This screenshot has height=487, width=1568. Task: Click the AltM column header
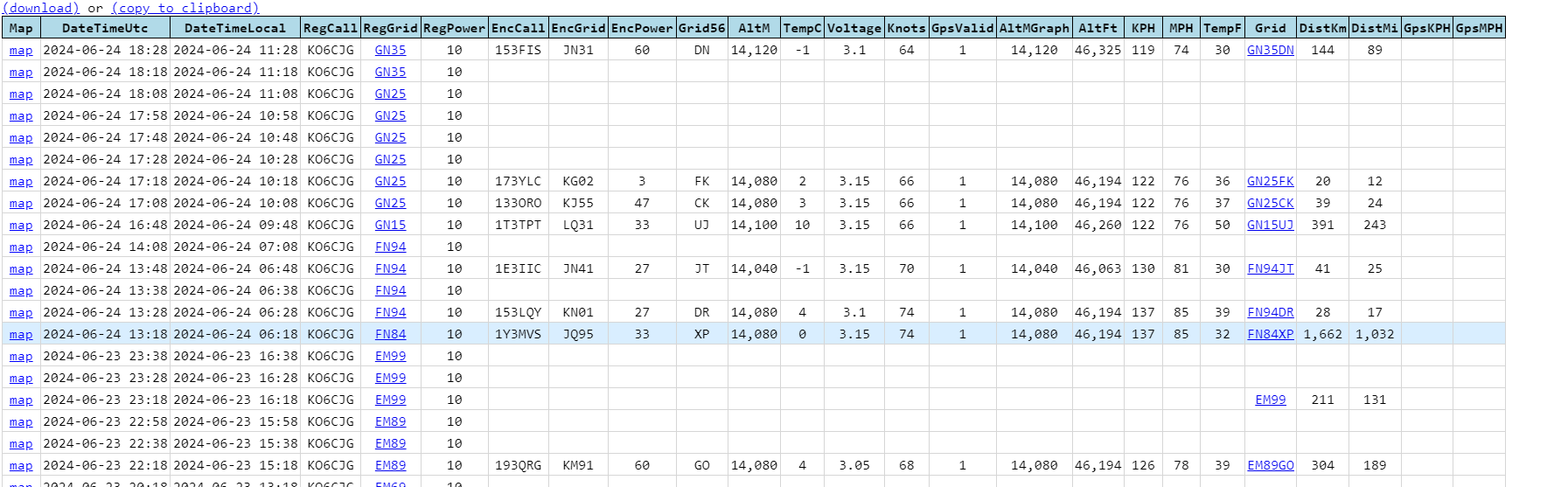[754, 28]
